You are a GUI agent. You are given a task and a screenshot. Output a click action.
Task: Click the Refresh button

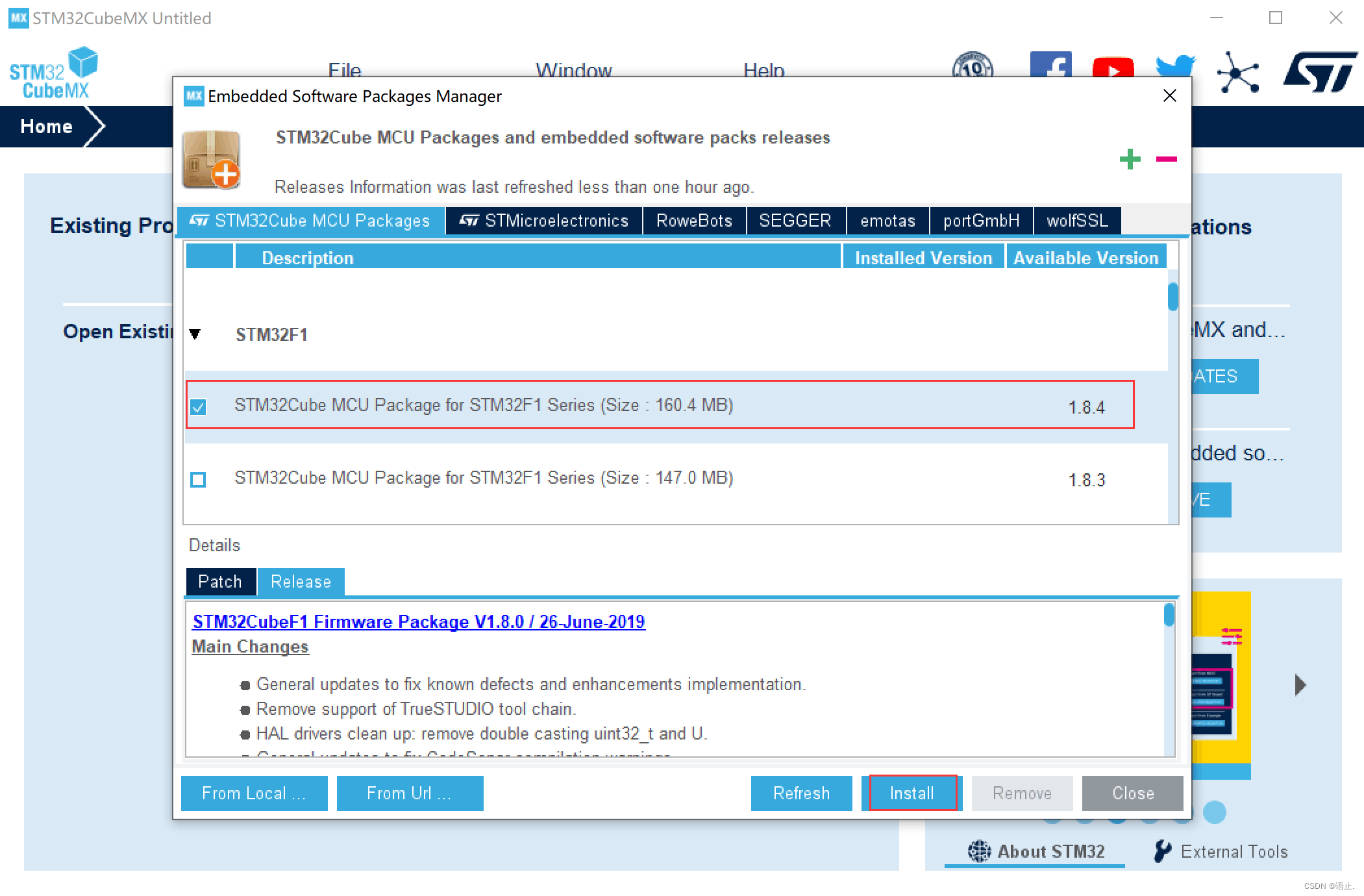pos(801,793)
